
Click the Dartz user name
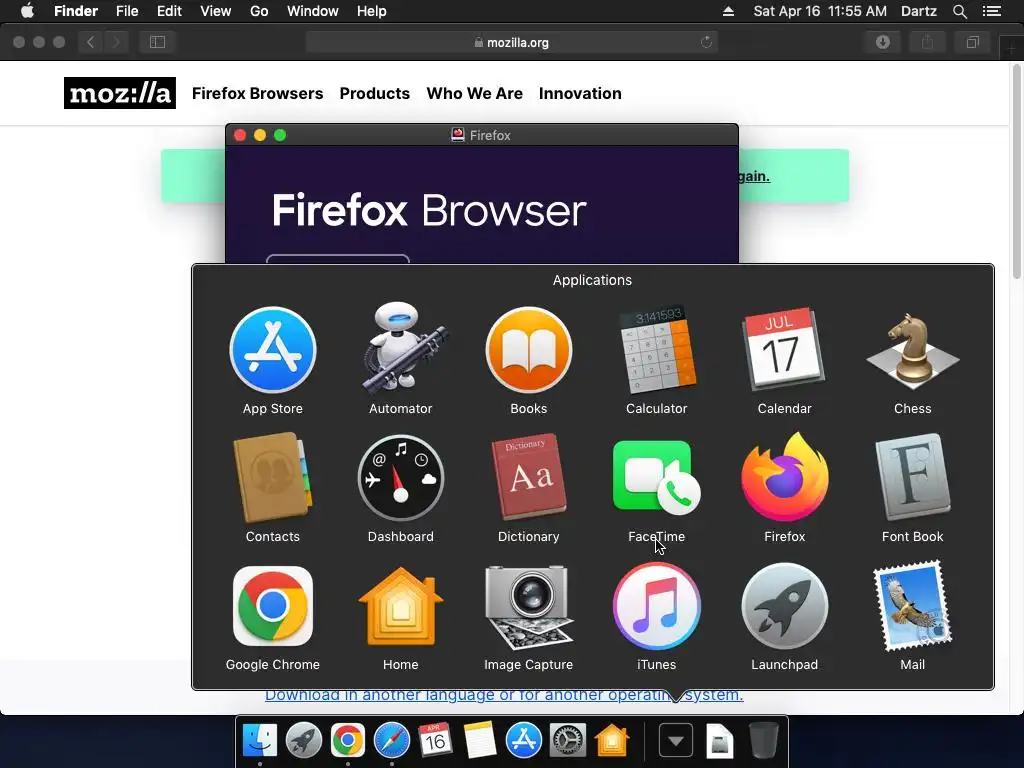click(x=918, y=11)
